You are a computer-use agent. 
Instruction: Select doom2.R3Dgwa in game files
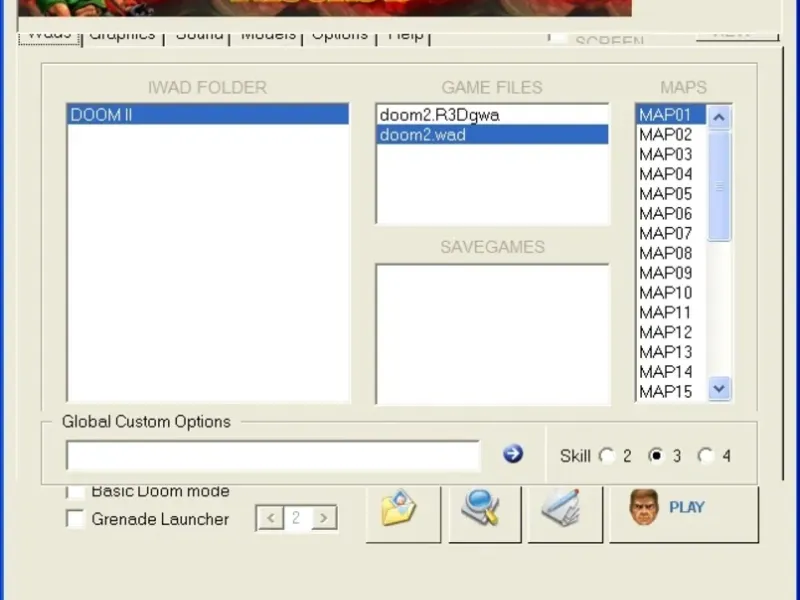tap(492, 115)
